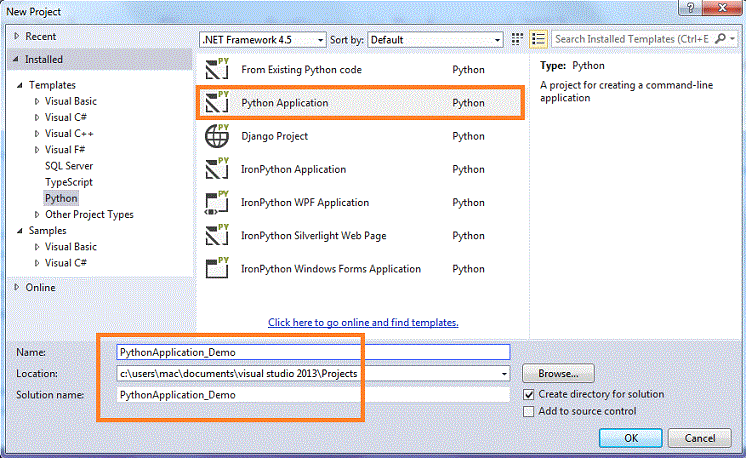Pick the IronPython Silverlight Web Page icon
The width and height of the screenshot is (746, 458).
click(x=217, y=235)
